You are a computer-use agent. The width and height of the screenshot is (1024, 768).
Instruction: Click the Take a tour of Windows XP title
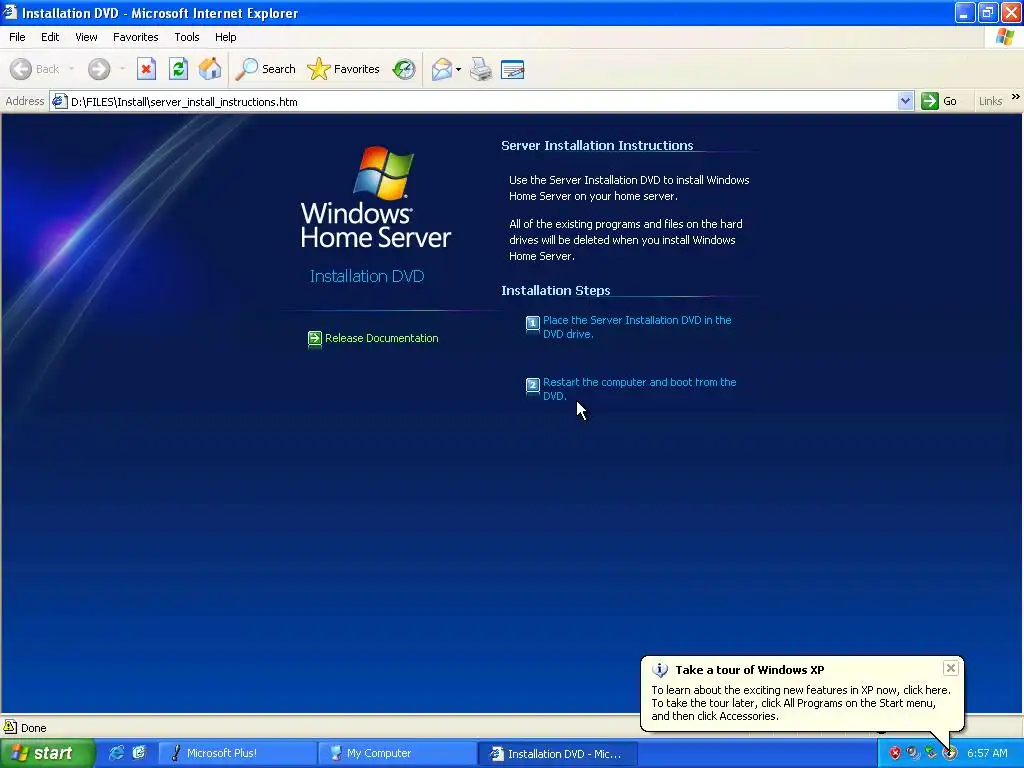[750, 670]
